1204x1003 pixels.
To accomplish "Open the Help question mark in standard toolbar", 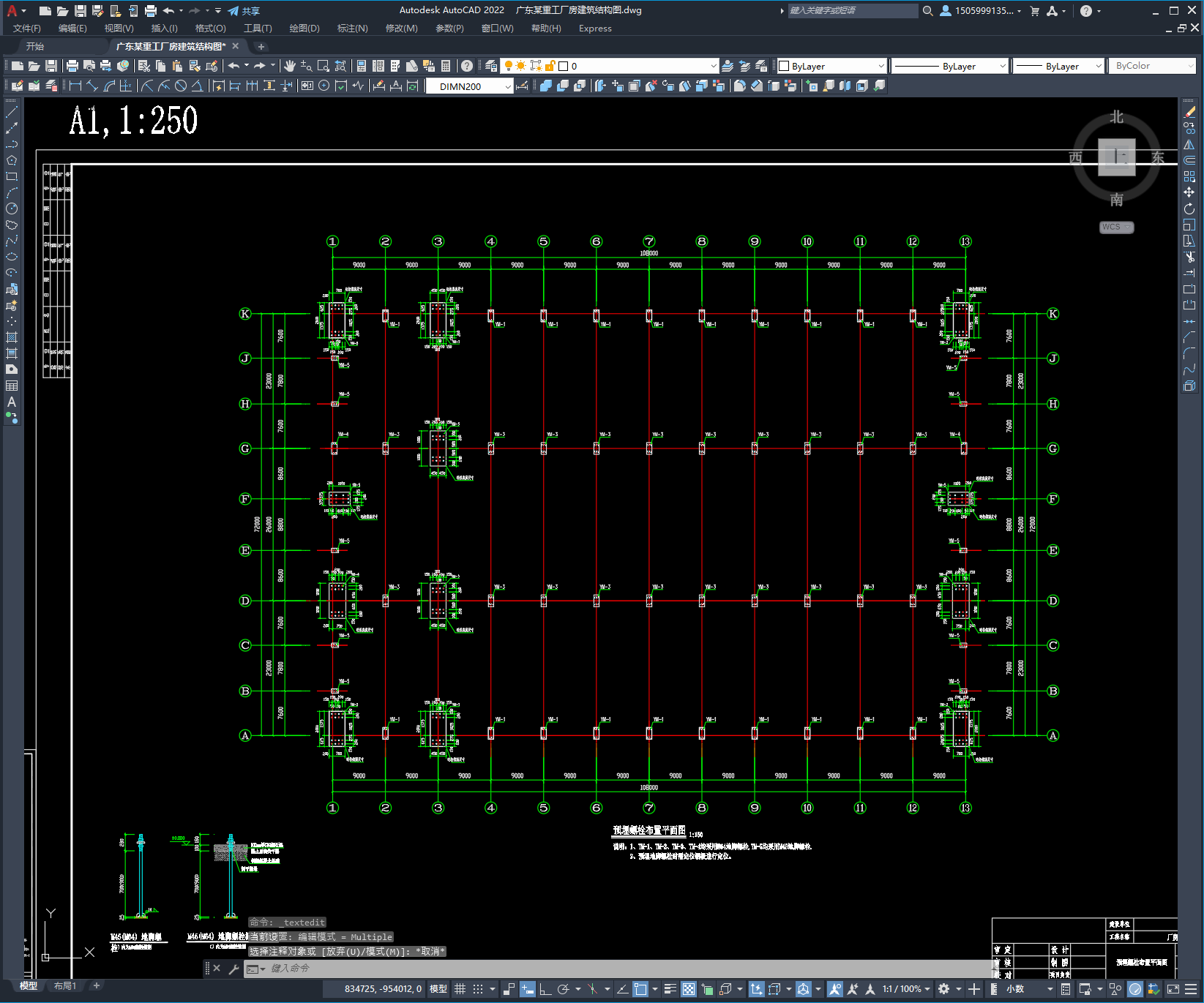I will coord(467,66).
